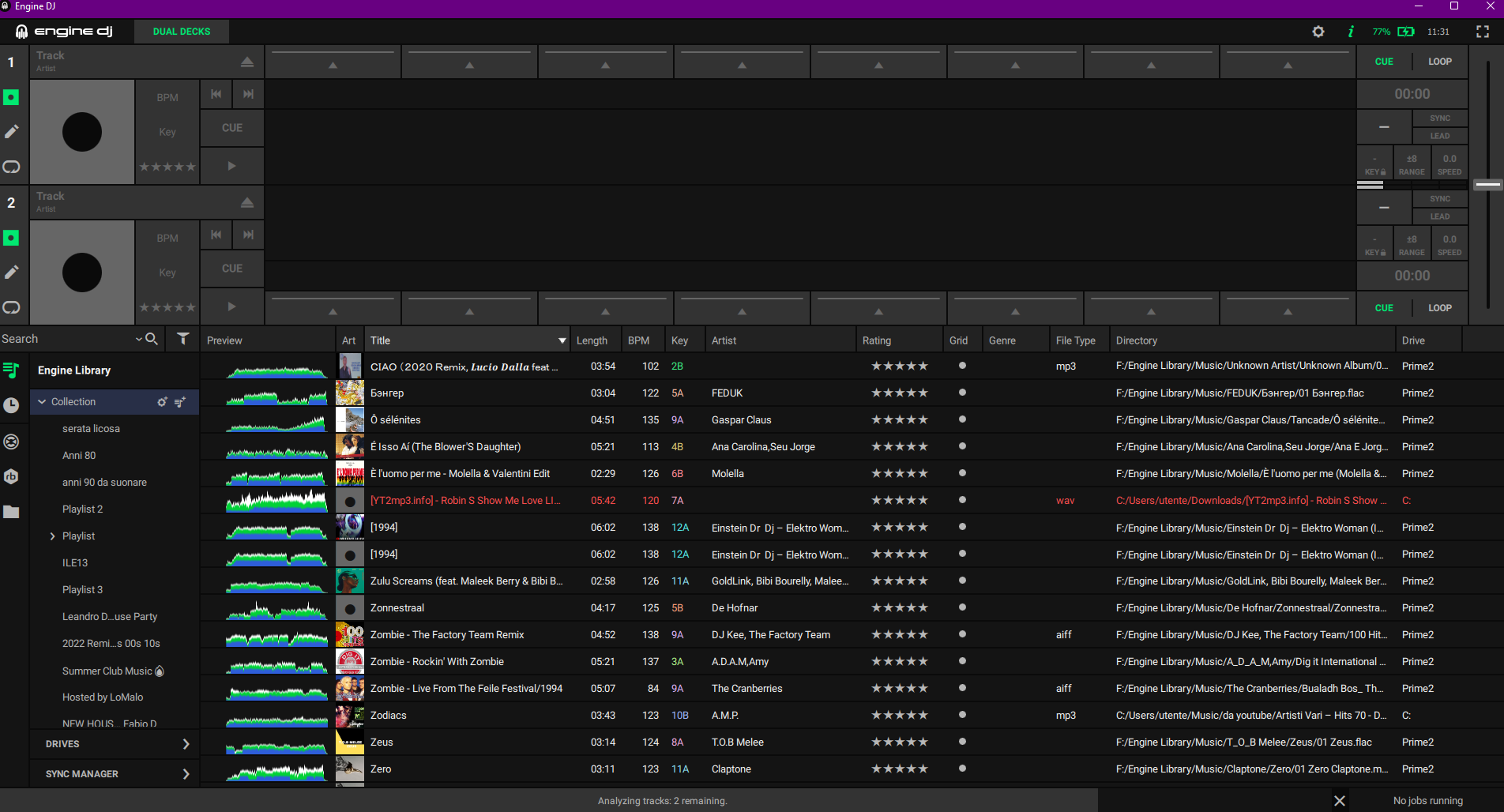Adjust the pitch fader slider
This screenshot has width=1504, height=812.
(x=1487, y=185)
